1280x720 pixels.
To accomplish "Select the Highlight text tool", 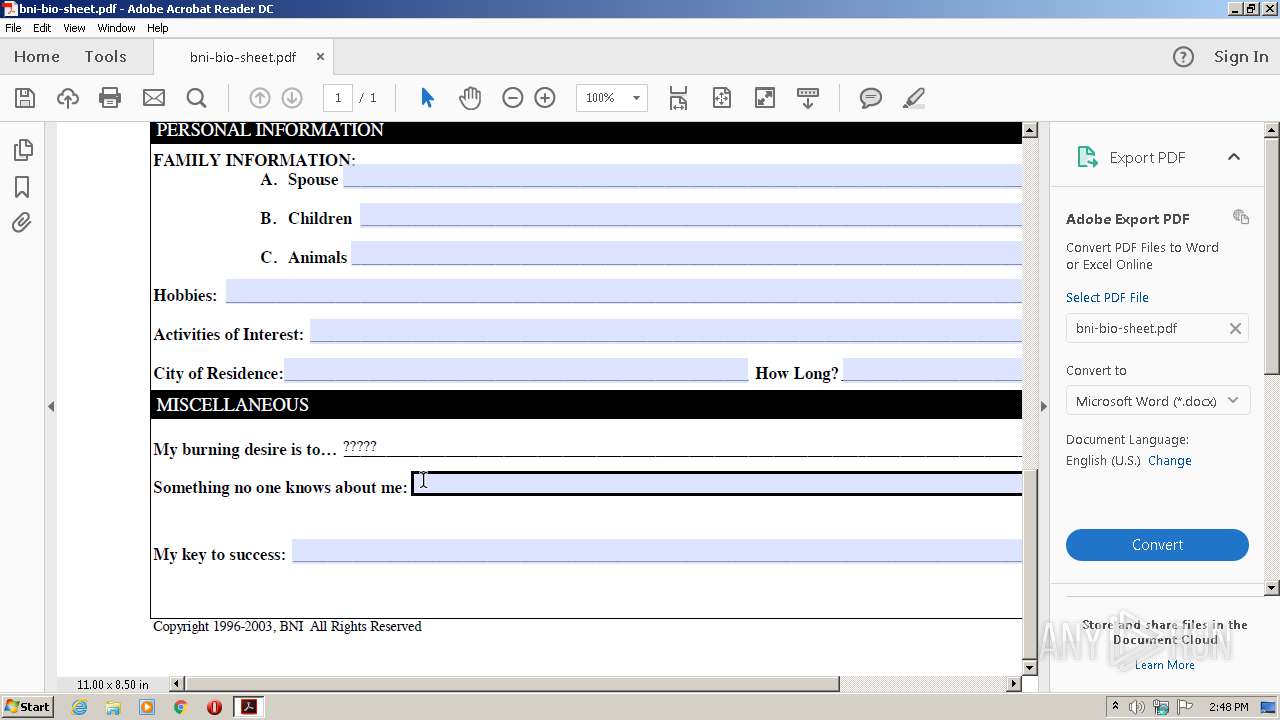I will point(913,98).
